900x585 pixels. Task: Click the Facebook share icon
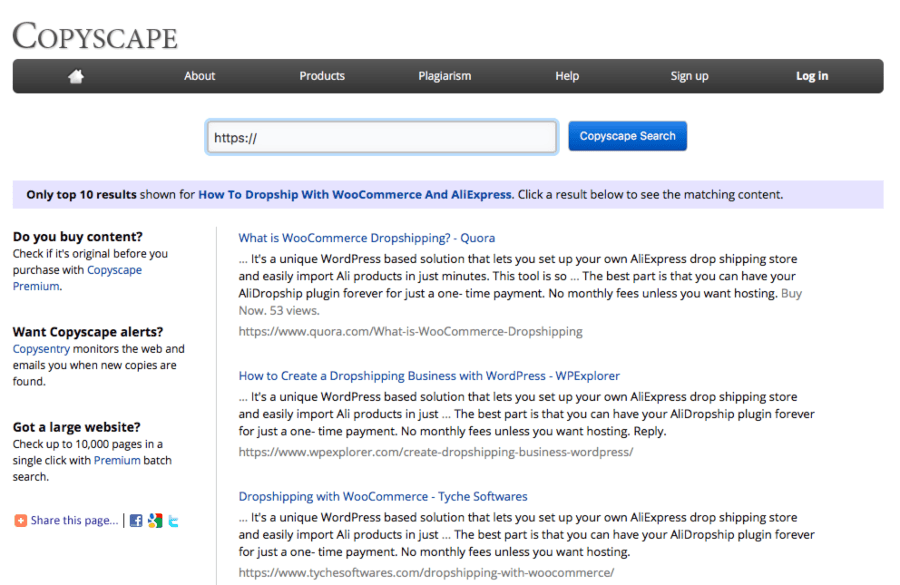pyautogui.click(x=136, y=520)
